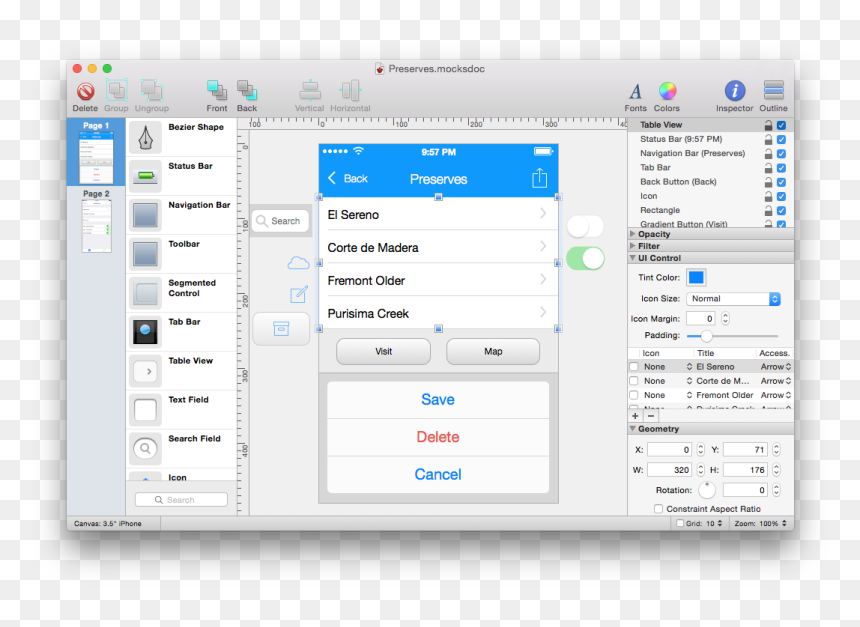Align Vertical toolbar icon
The height and width of the screenshot is (627, 860).
pos(310,91)
